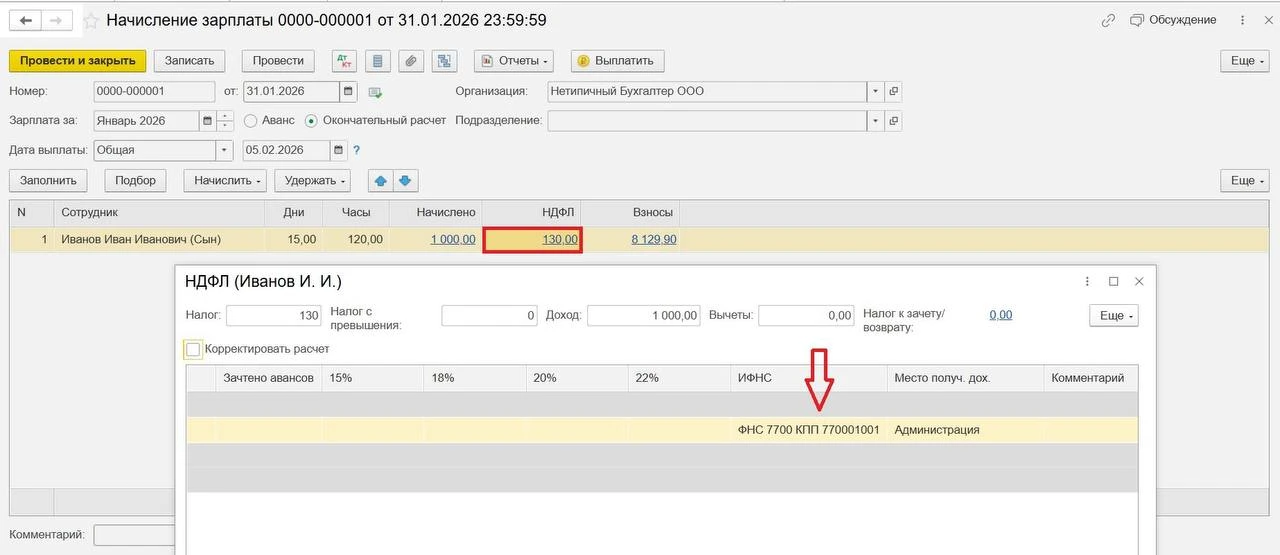Open the НДФЛ dialog three-dot menu
This screenshot has height=555, width=1280.
[1089, 282]
